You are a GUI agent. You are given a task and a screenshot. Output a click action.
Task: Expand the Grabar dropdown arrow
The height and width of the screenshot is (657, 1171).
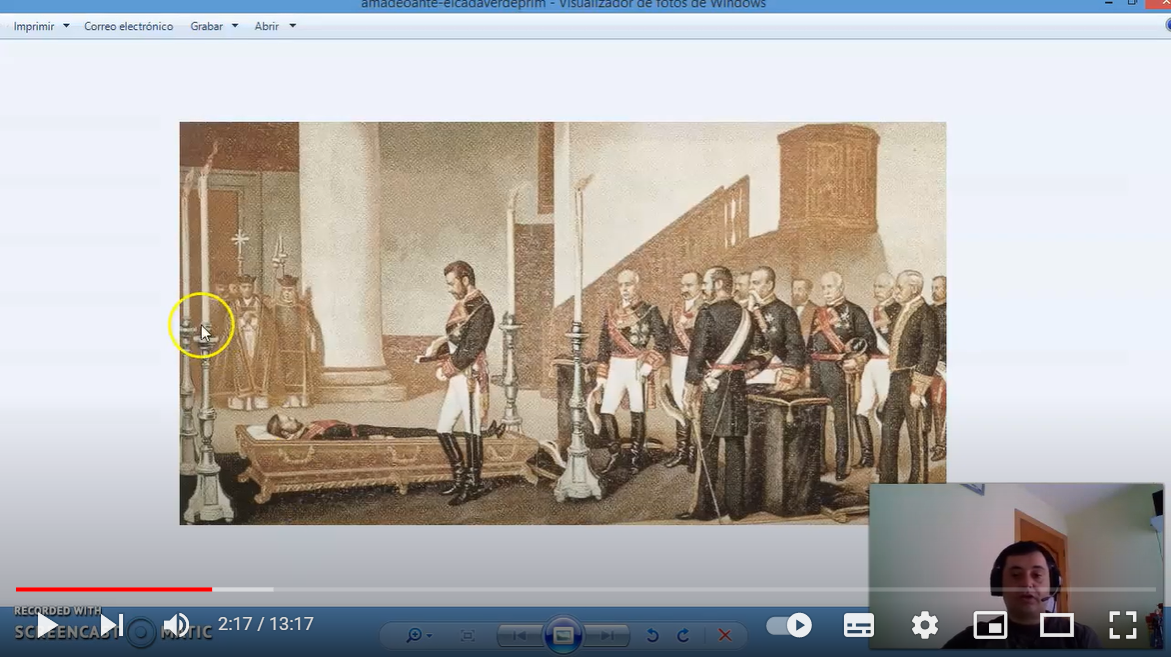pos(234,25)
